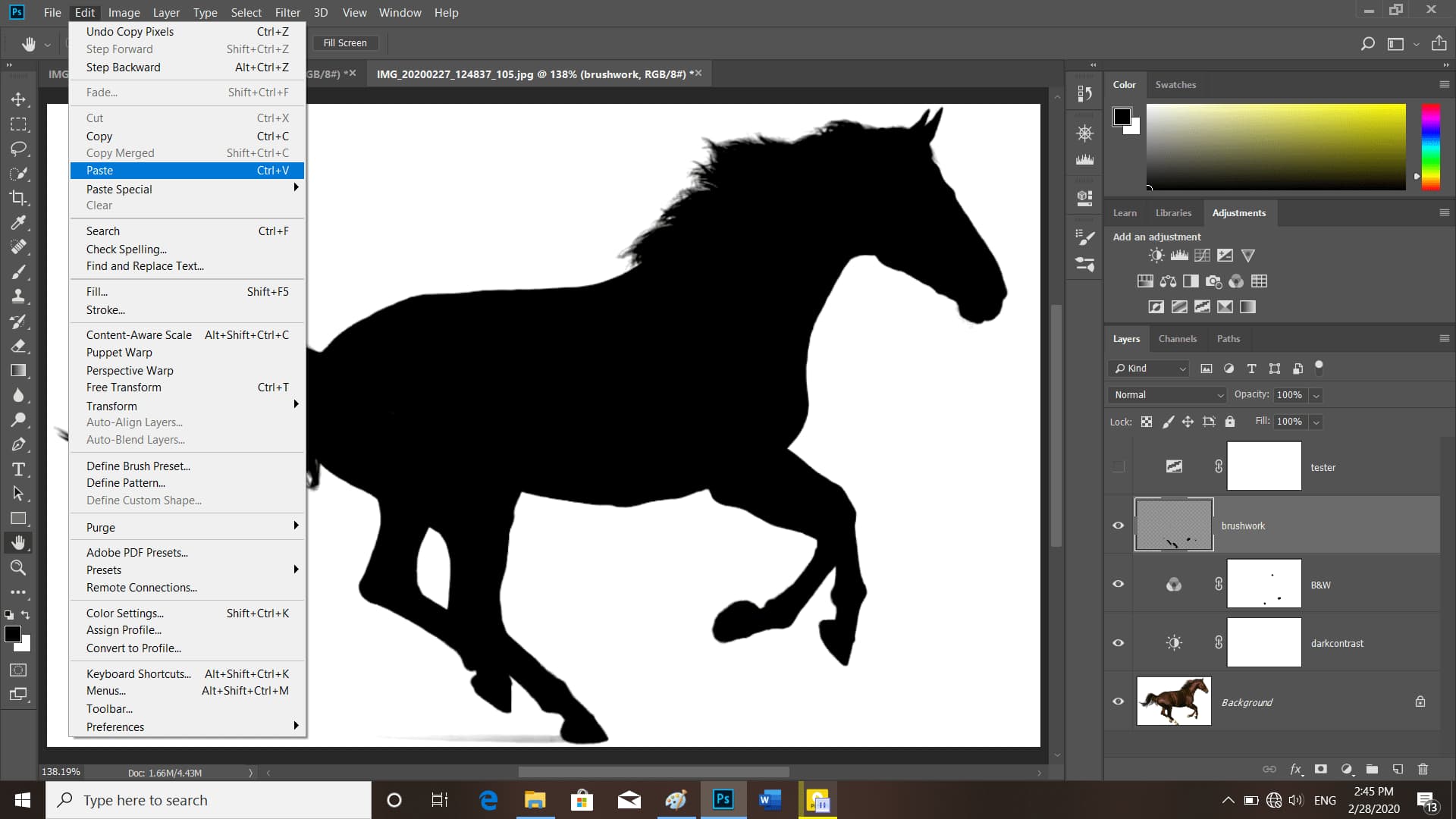Select the Eraser tool

click(x=18, y=346)
